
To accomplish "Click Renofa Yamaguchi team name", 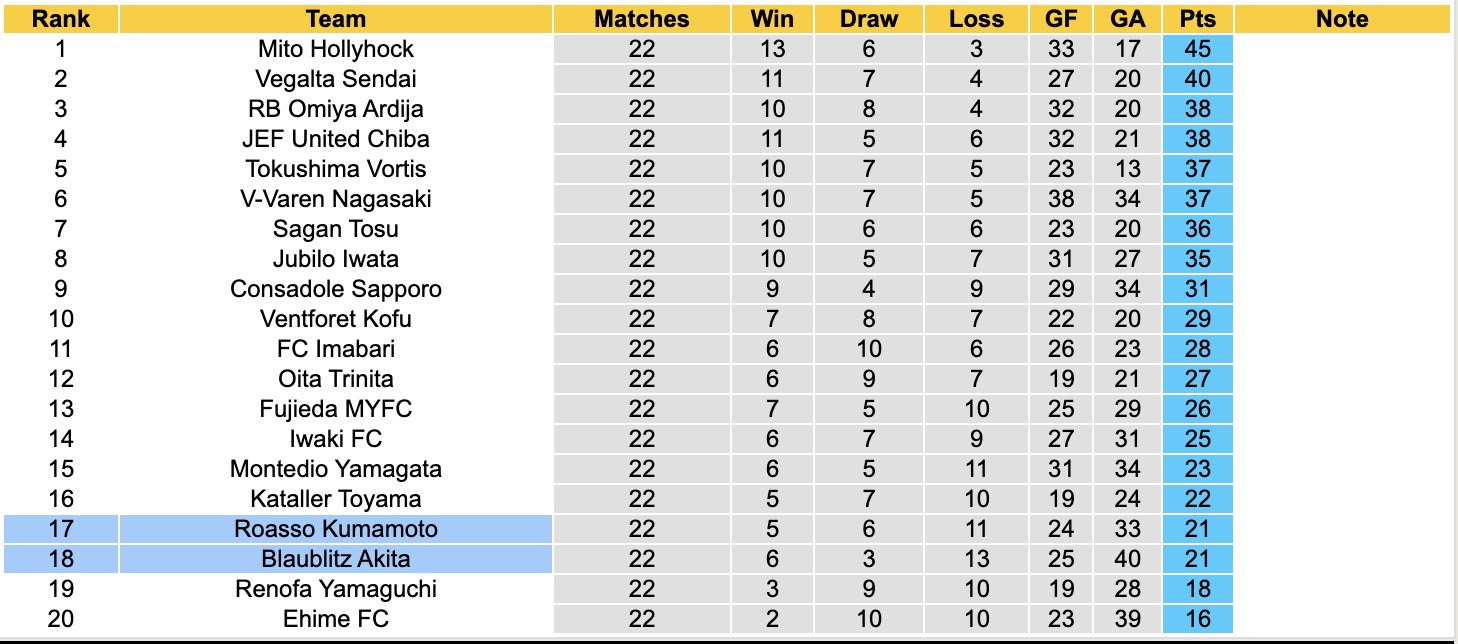I will coord(336,589).
